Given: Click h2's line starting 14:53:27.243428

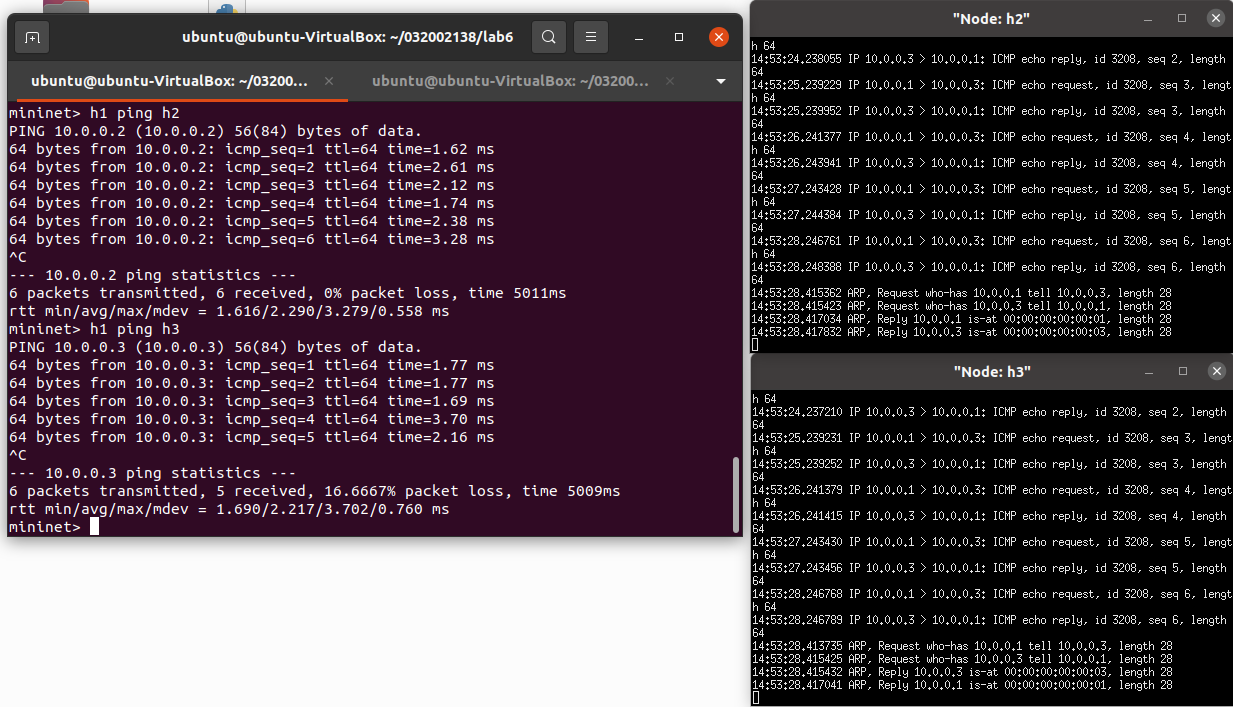Looking at the screenshot, I should (991, 189).
